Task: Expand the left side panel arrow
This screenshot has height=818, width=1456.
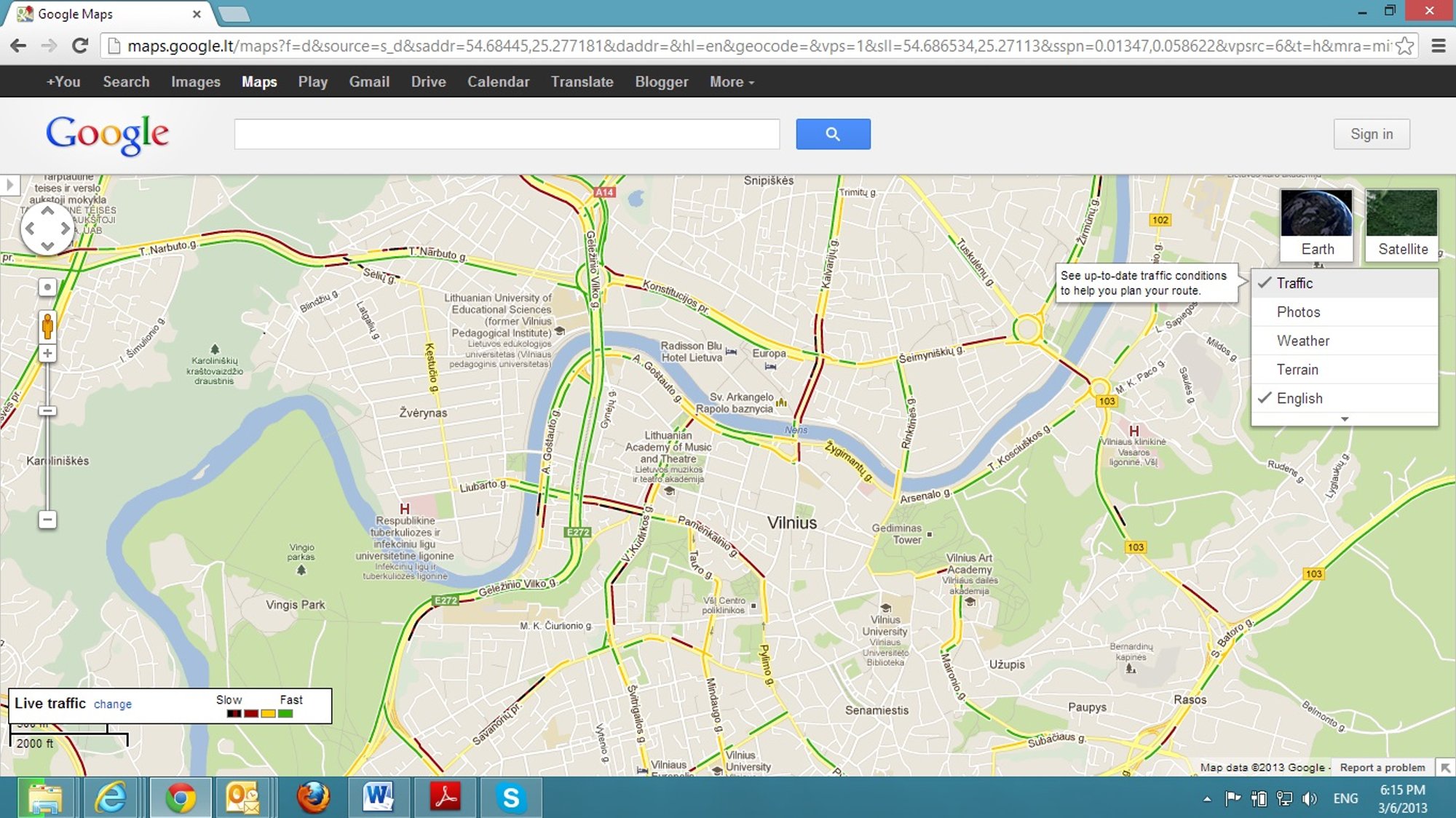Action: [9, 185]
